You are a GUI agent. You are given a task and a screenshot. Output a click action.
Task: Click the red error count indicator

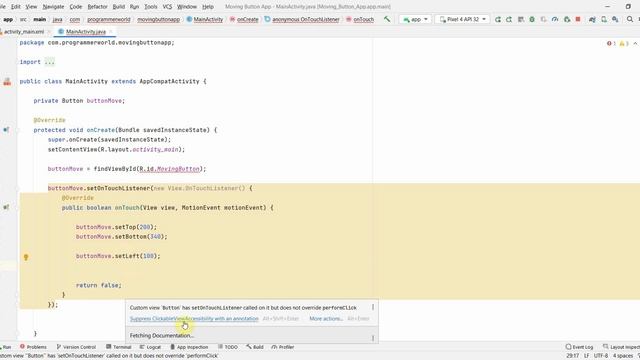pyautogui.click(x=611, y=43)
